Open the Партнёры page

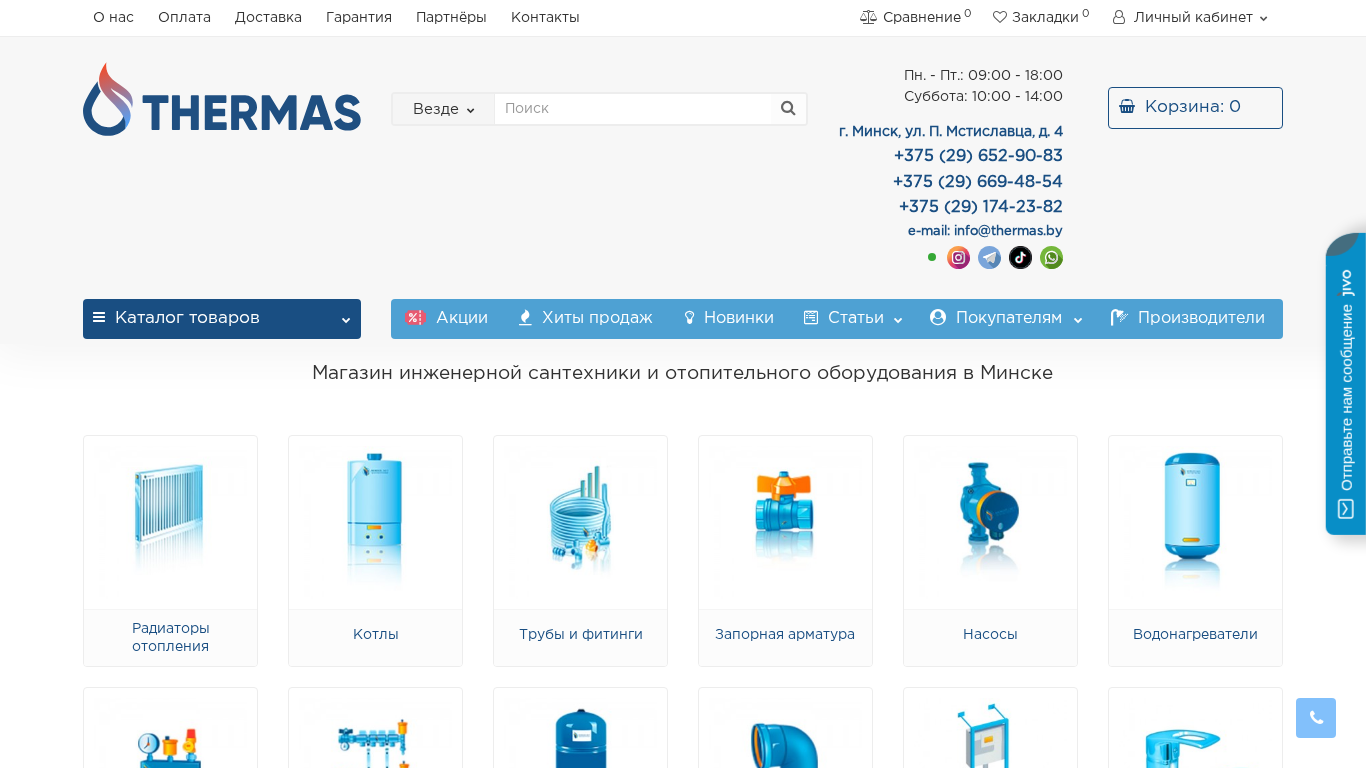pos(451,17)
